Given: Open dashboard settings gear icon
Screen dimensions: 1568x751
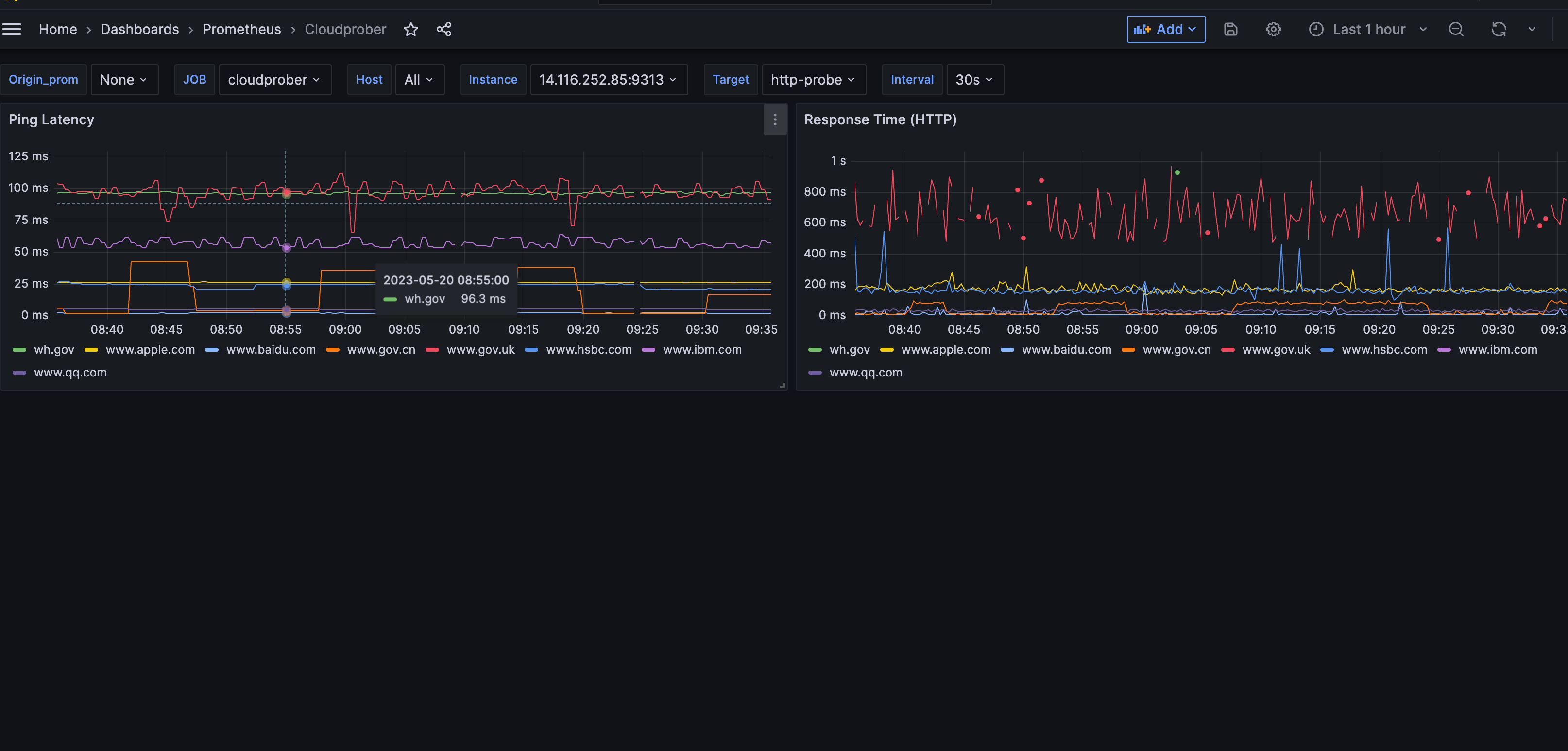Looking at the screenshot, I should [1273, 29].
